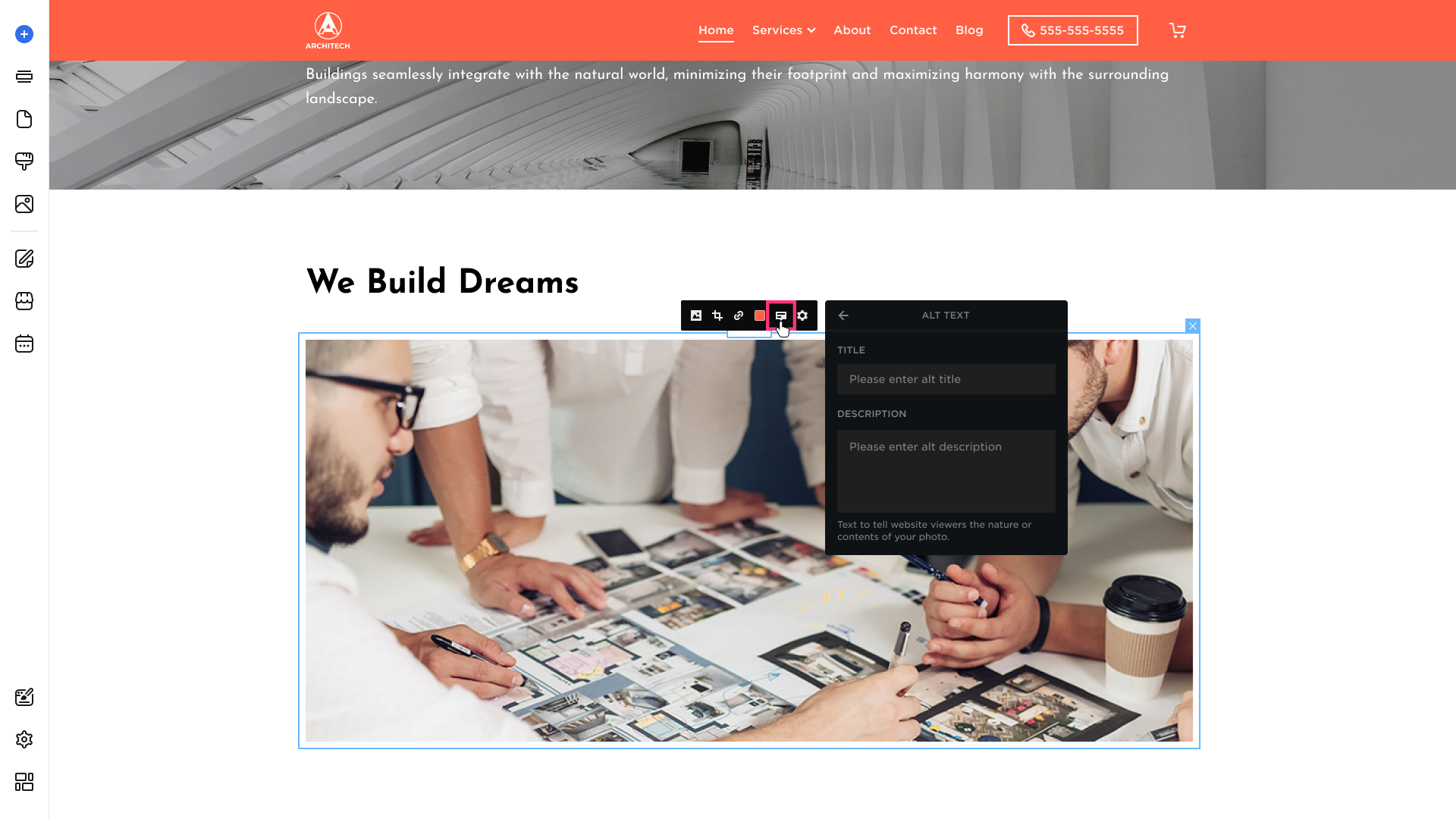Expand the Services menu dropdown
Viewport: 1456px width, 819px height.
783,30
